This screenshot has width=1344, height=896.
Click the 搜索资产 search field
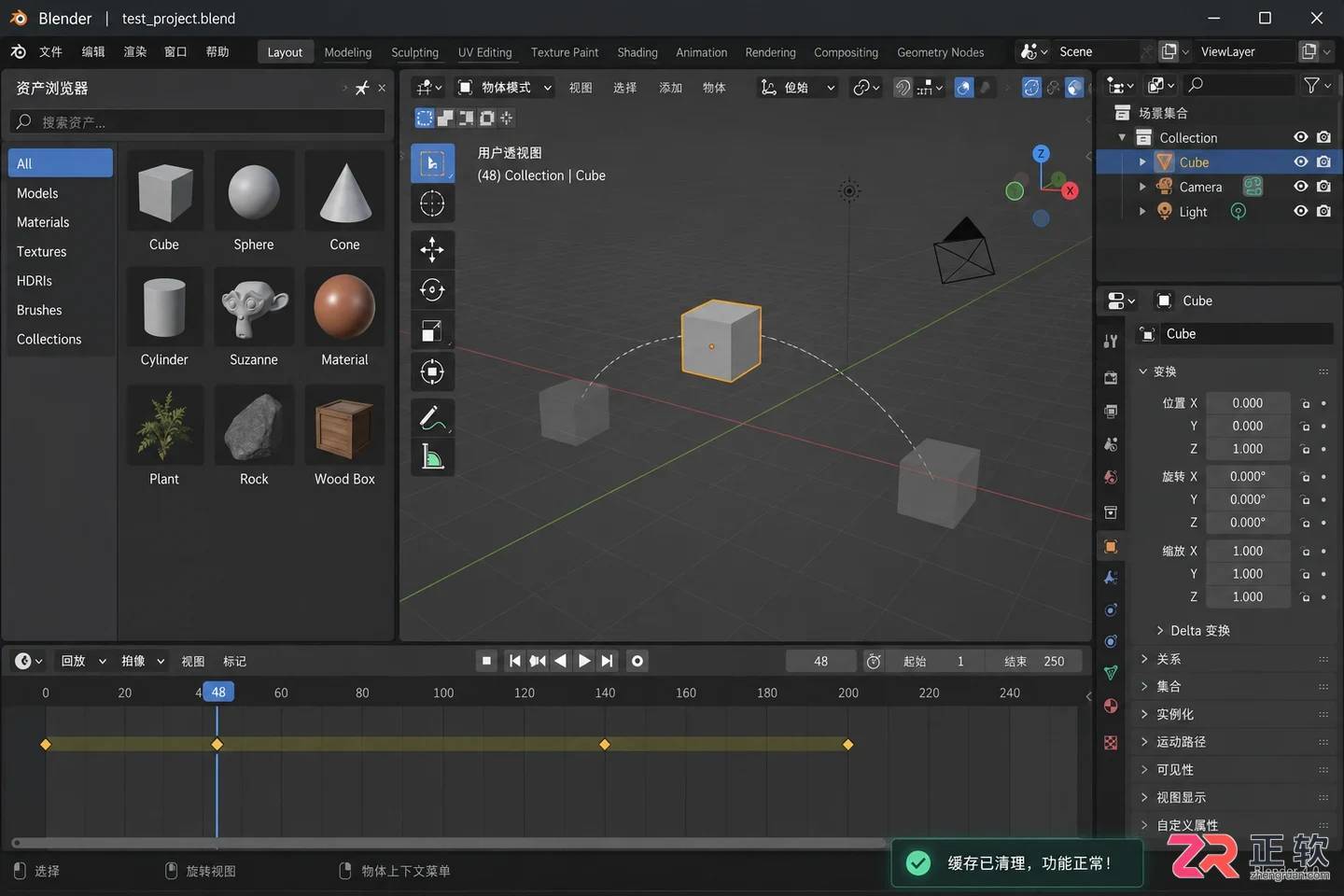coord(197,122)
